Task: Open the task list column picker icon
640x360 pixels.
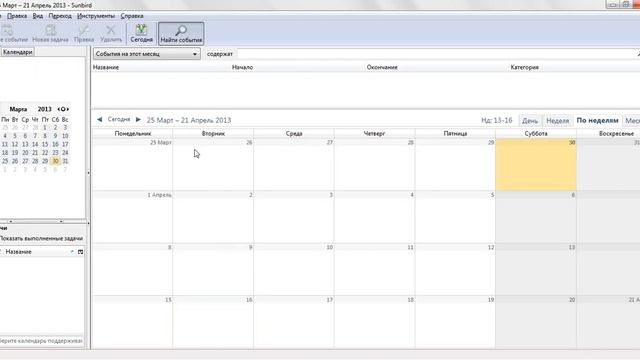Action: click(80, 252)
